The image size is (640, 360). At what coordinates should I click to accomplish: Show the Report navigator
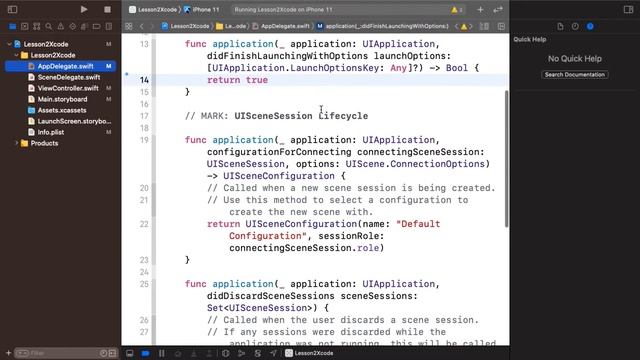[x=109, y=27]
